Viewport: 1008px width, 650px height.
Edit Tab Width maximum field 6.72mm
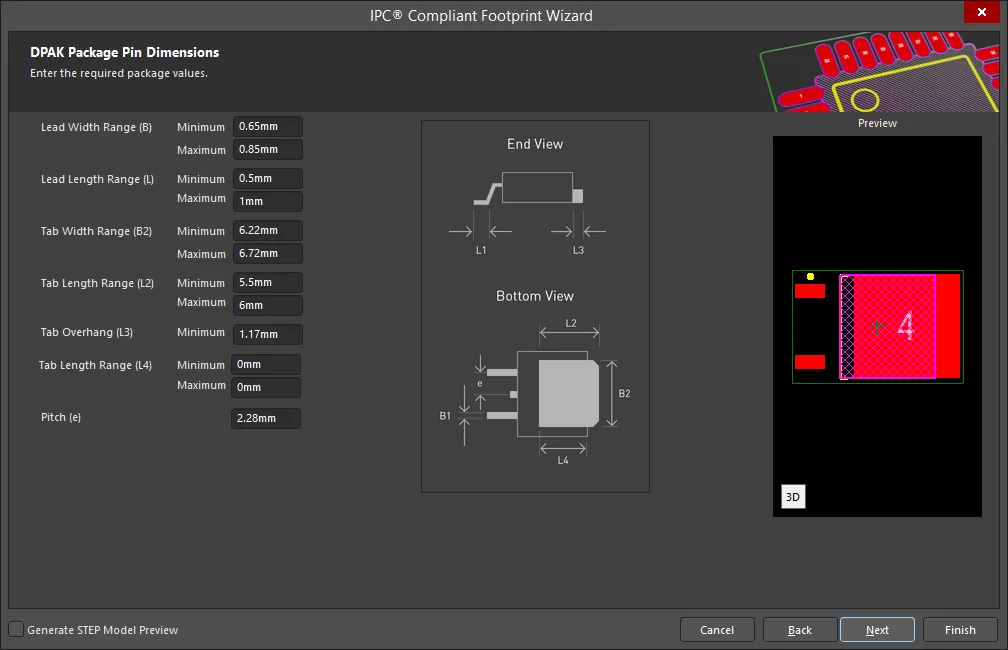point(267,253)
